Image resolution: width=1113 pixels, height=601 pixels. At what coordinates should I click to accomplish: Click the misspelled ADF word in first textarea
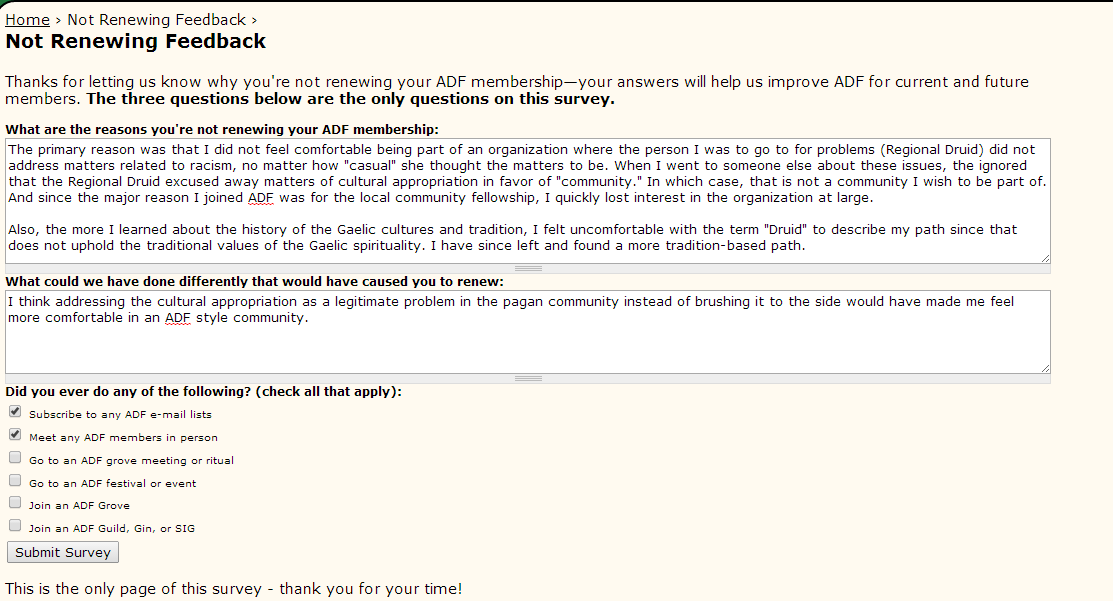pyautogui.click(x=261, y=198)
